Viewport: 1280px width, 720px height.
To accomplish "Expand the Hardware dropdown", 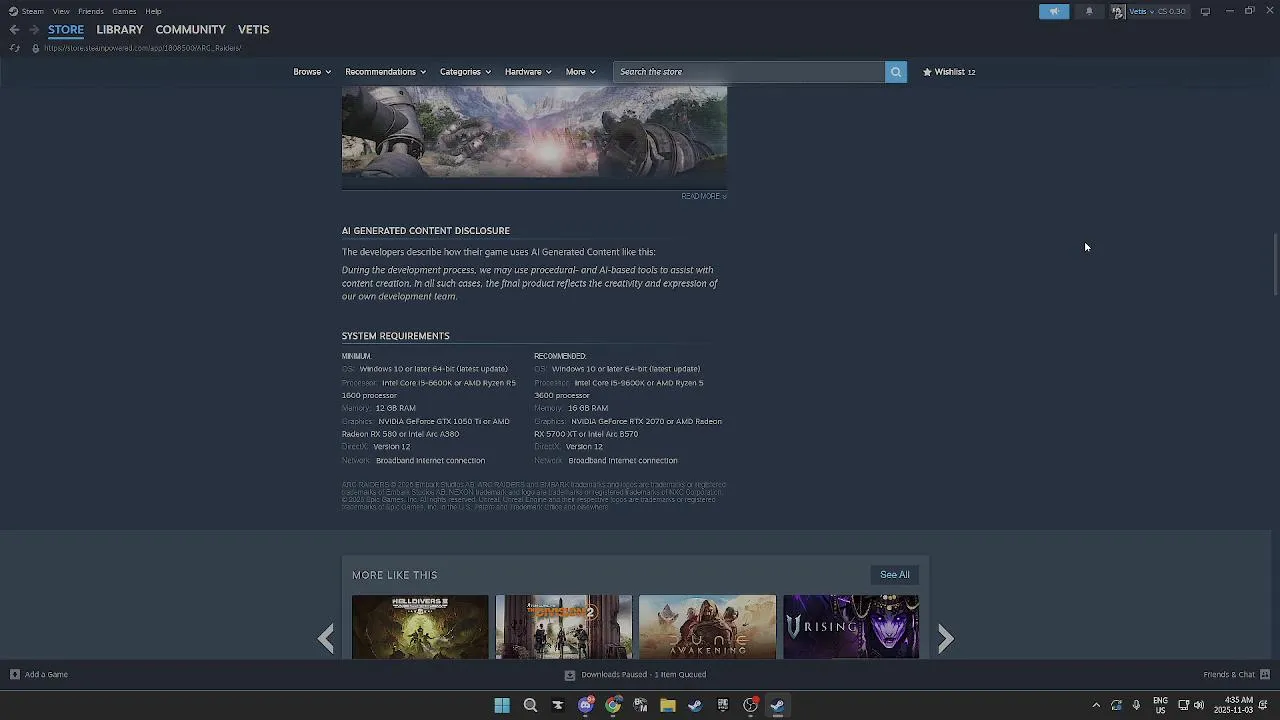I will pyautogui.click(x=528, y=72).
